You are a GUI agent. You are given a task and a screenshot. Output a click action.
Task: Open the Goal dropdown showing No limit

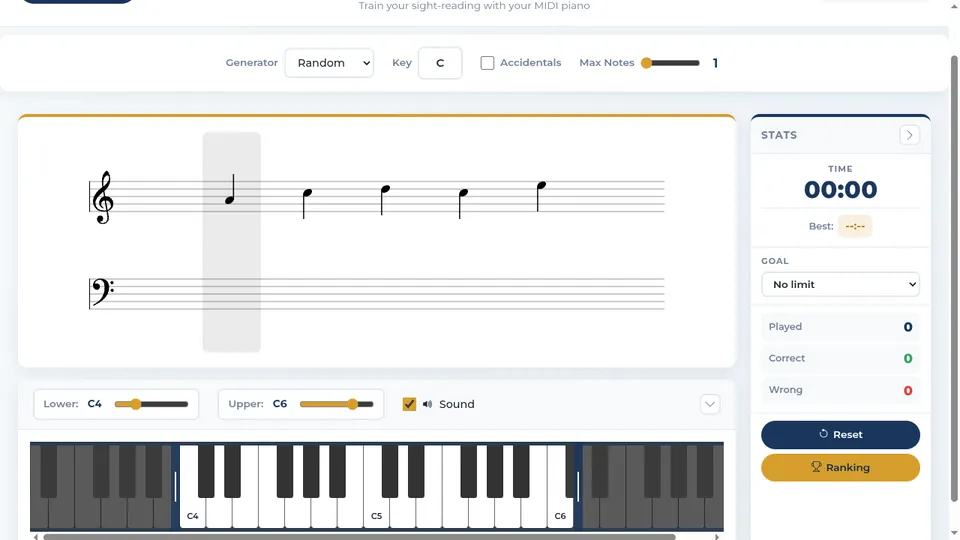point(840,285)
